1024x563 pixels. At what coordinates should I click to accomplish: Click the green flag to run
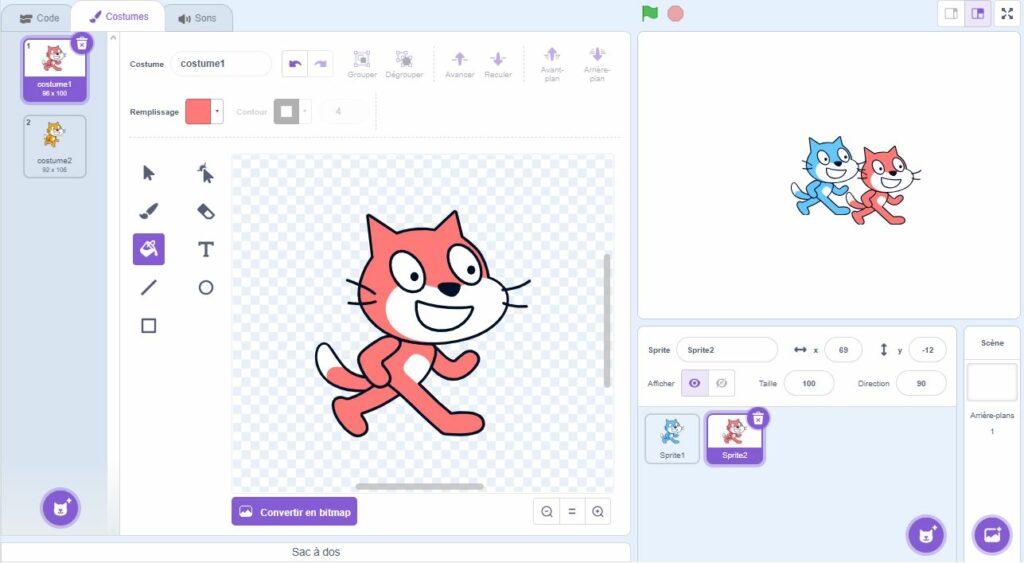[650, 14]
